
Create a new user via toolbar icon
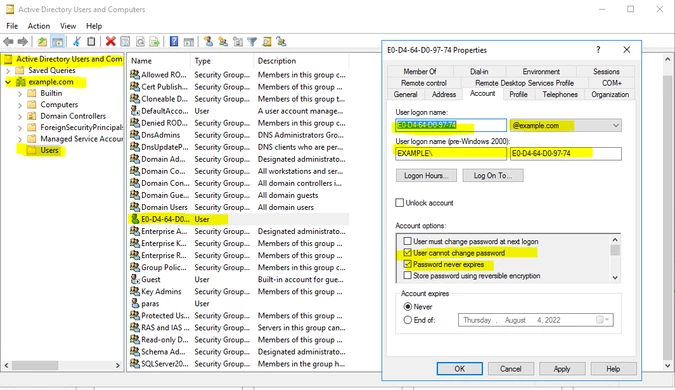click(209, 42)
